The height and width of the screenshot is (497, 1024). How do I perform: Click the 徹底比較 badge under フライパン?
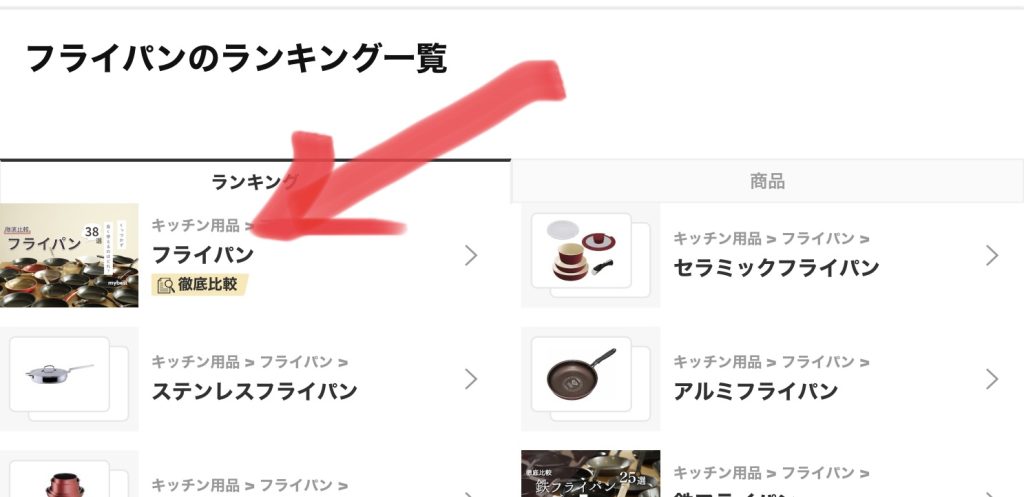point(200,285)
